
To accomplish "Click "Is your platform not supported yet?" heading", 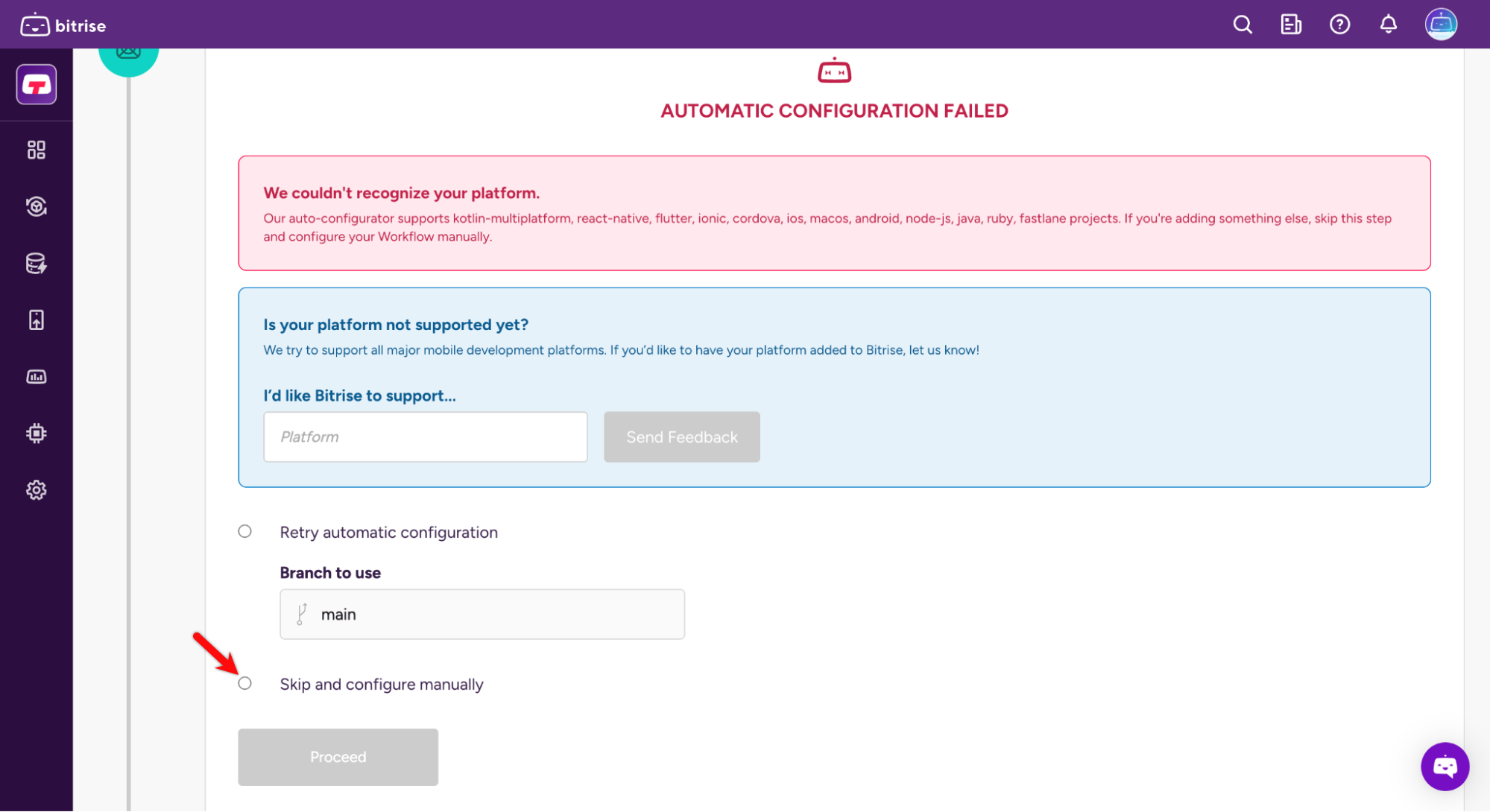I will click(396, 326).
